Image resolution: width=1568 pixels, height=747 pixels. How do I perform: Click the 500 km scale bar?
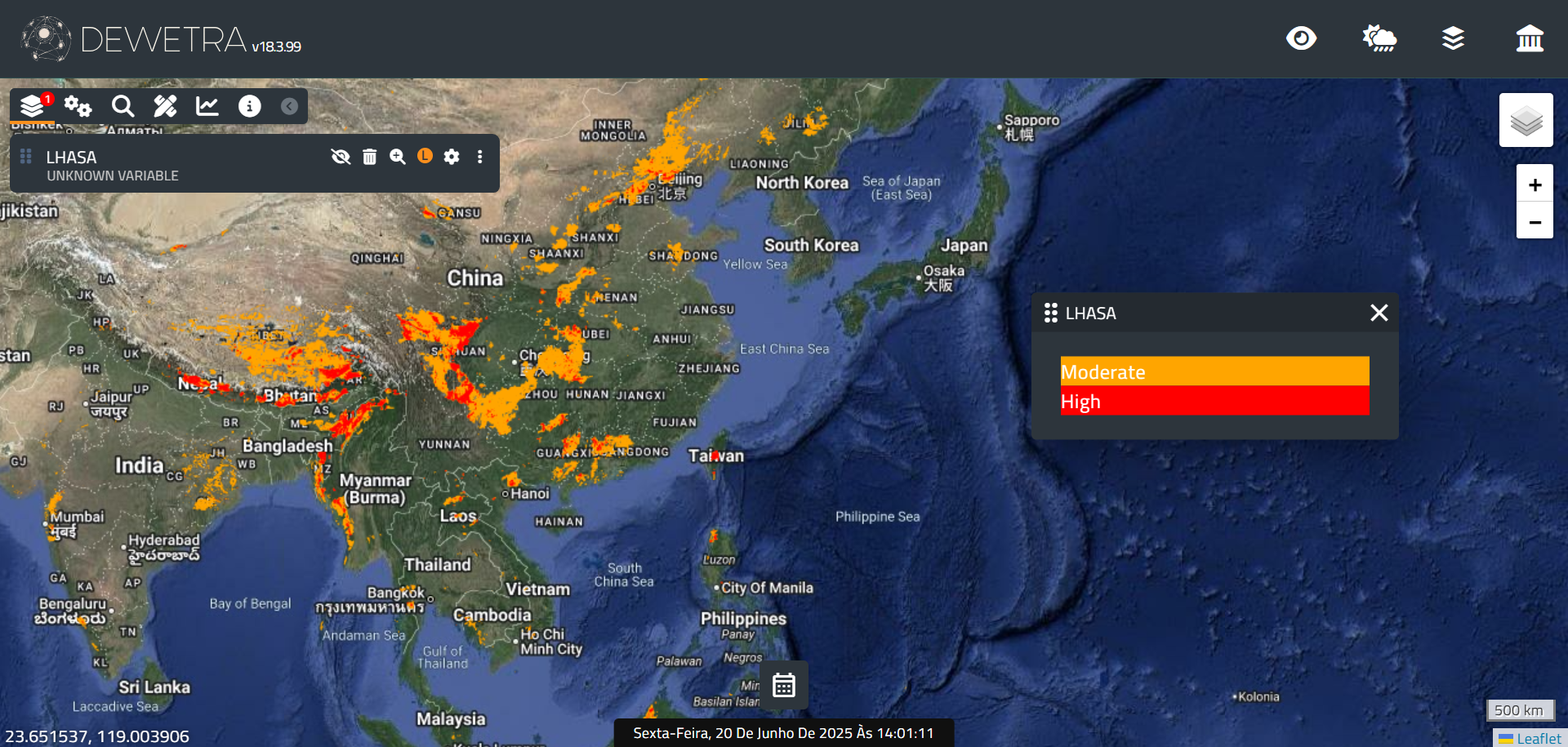pos(1519,709)
